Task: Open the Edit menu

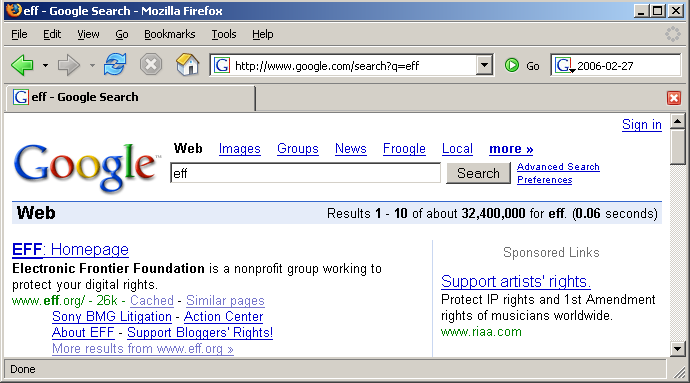Action: pyautogui.click(x=52, y=34)
